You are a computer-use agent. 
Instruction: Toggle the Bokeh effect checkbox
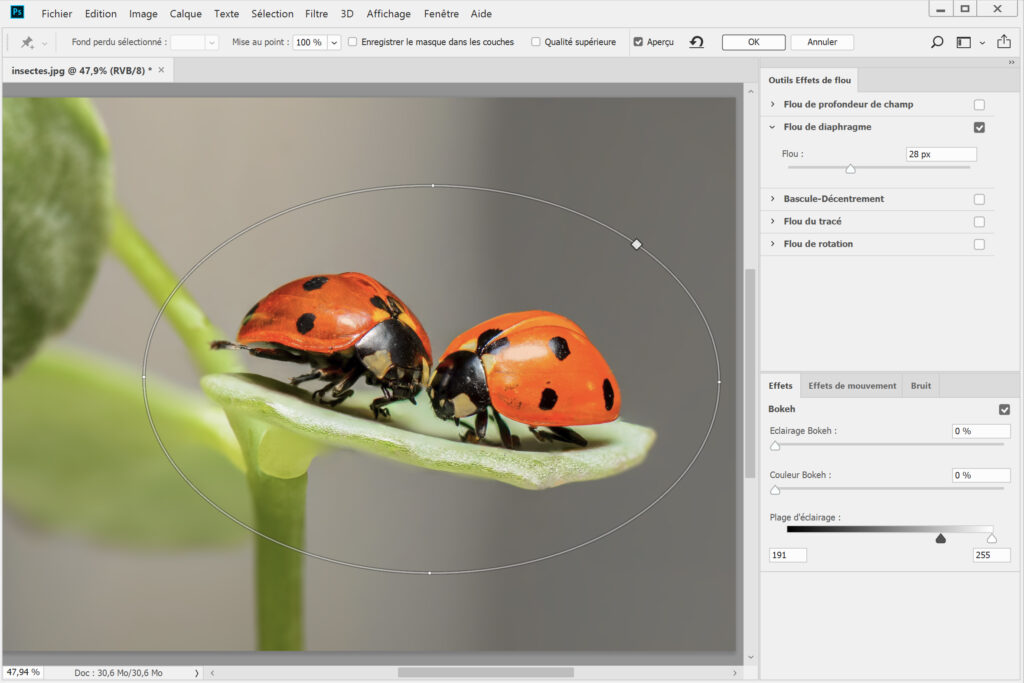[x=1004, y=409]
